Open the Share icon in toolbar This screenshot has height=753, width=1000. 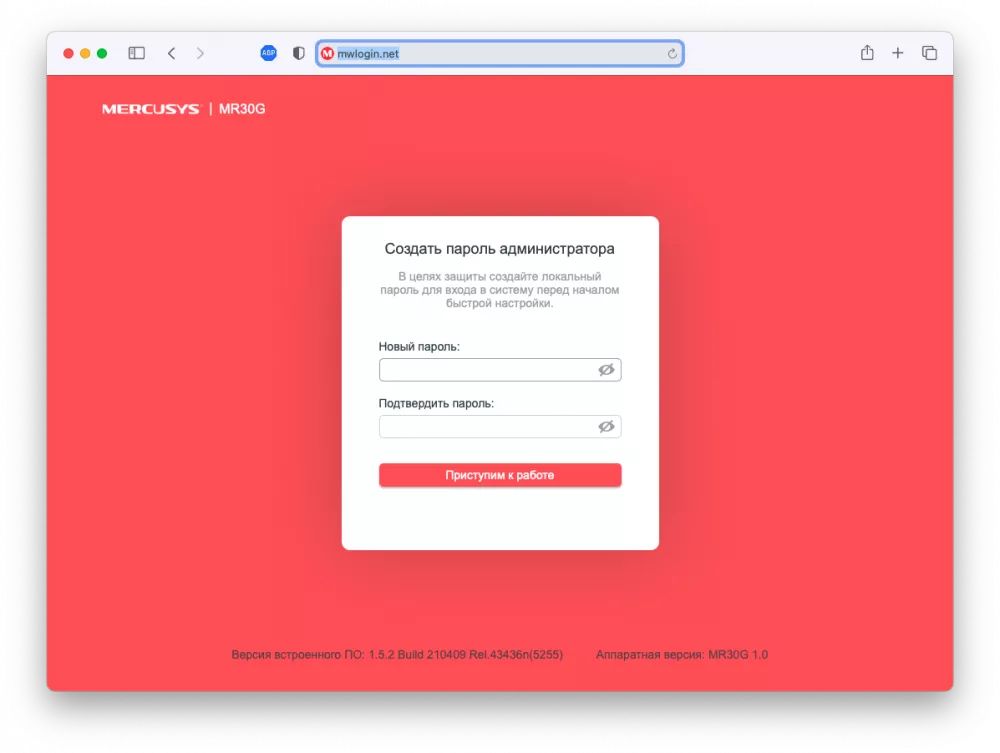[867, 52]
